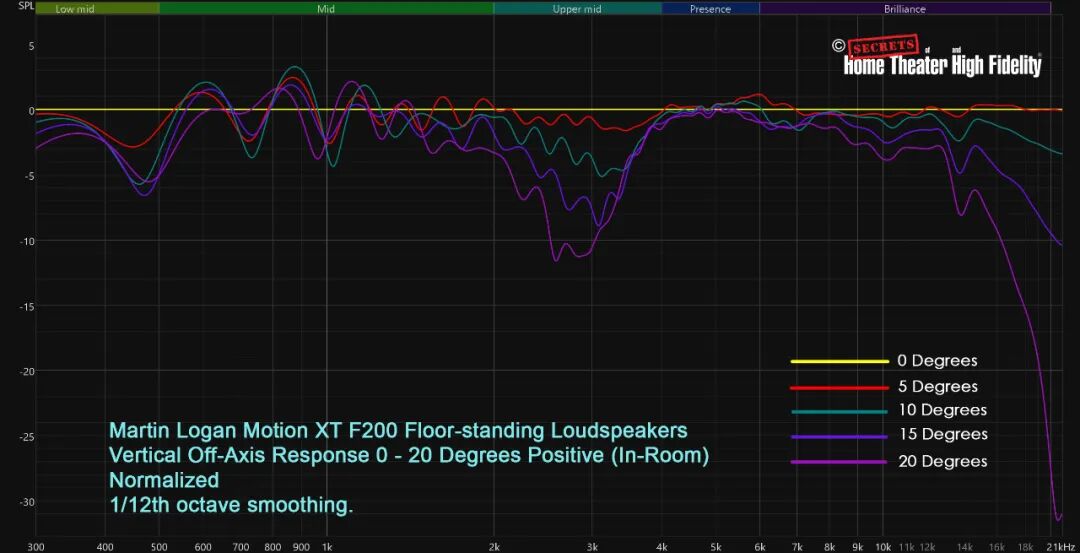Click the 5k frequency axis label
Viewport: 1080px width, 553px height.
[x=716, y=546]
